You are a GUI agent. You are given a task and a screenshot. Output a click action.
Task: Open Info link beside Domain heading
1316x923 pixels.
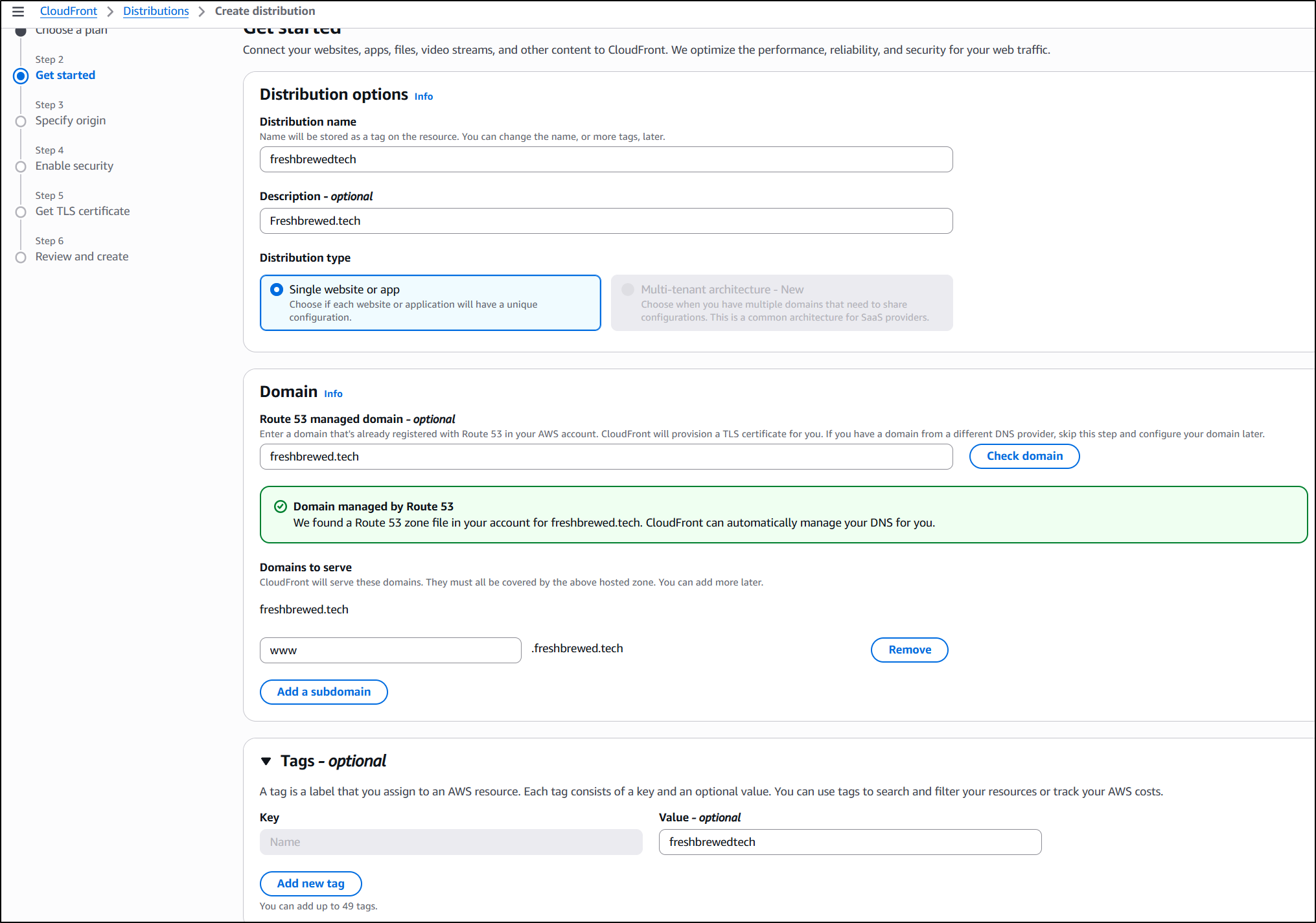click(x=334, y=394)
